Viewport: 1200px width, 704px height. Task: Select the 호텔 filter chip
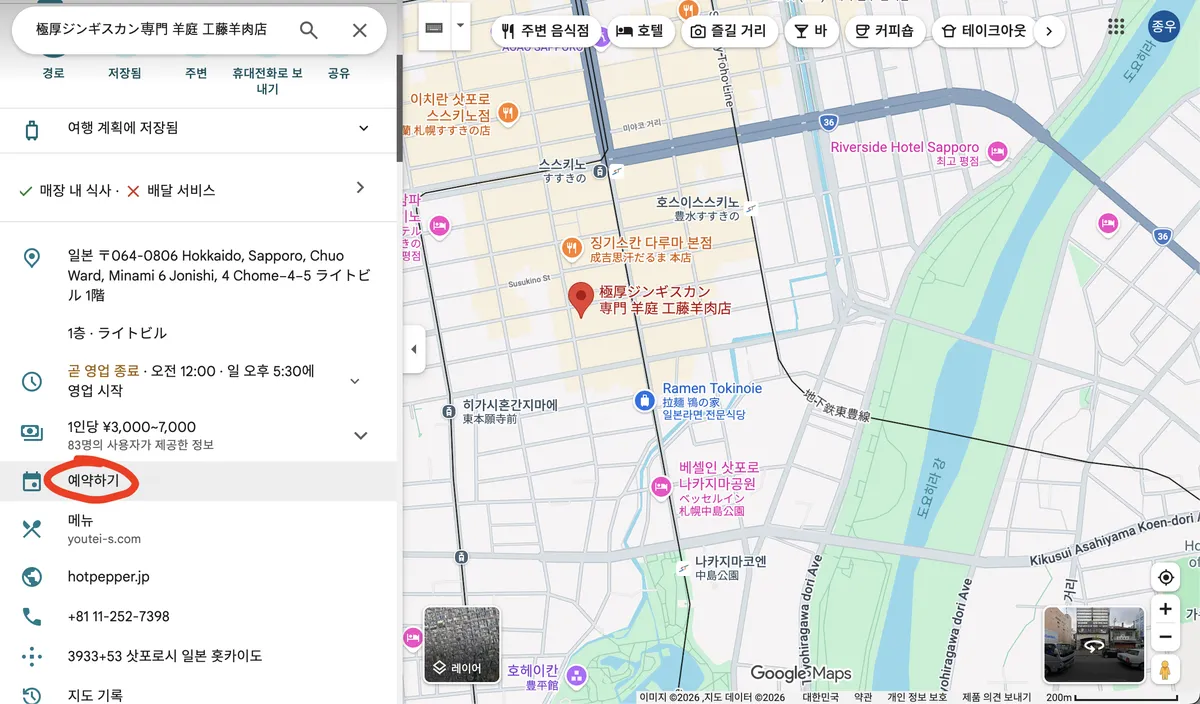pyautogui.click(x=640, y=31)
